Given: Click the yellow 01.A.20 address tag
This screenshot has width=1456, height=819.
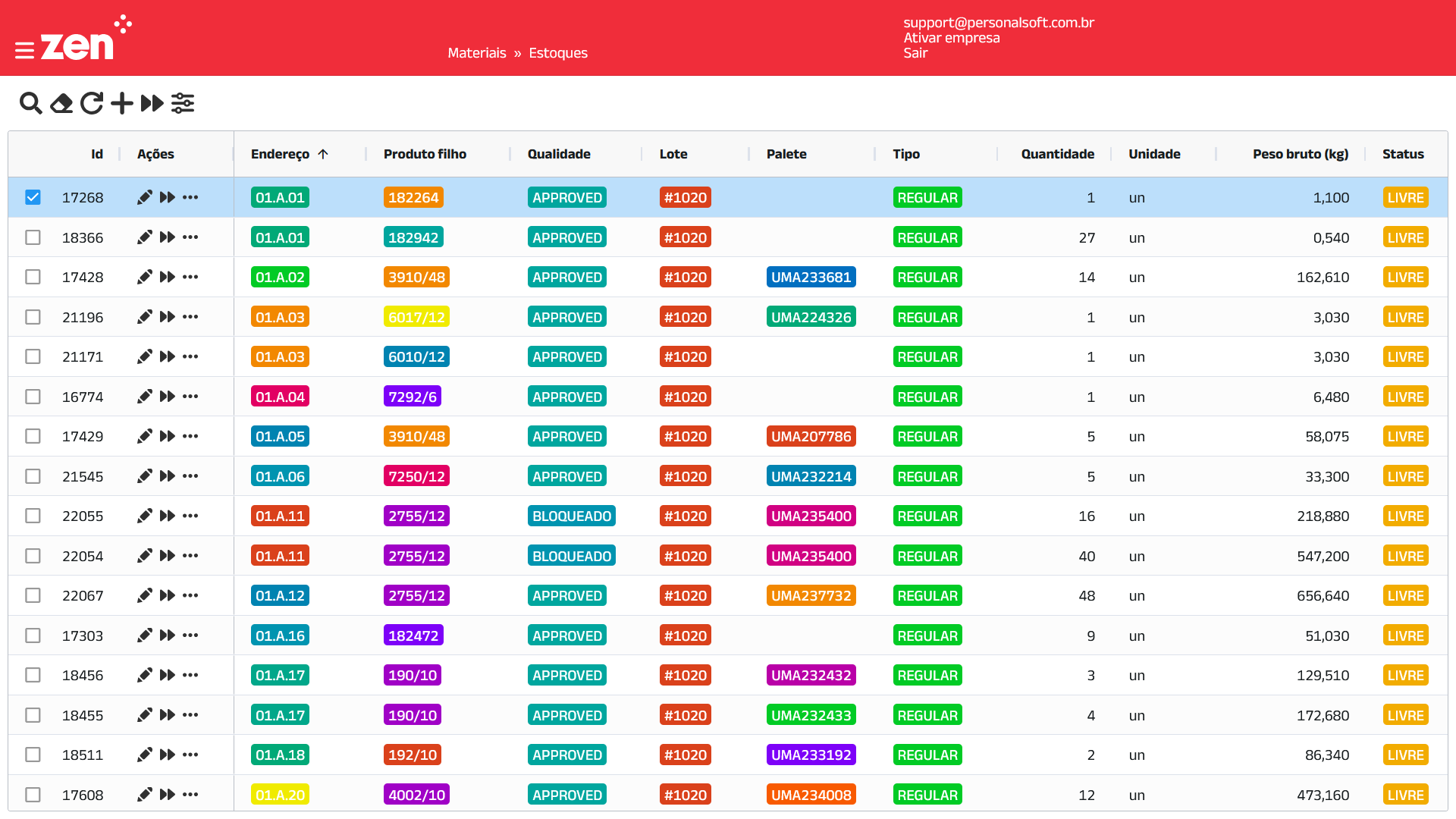Looking at the screenshot, I should click(x=280, y=795).
